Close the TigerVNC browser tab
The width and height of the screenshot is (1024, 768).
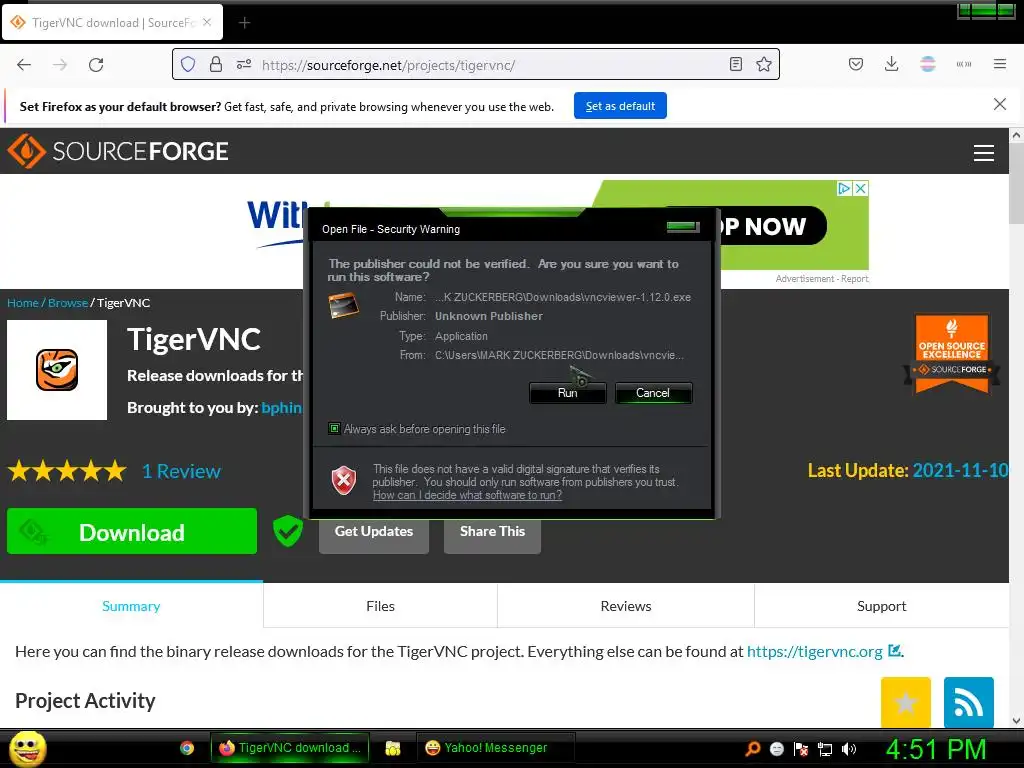(207, 22)
